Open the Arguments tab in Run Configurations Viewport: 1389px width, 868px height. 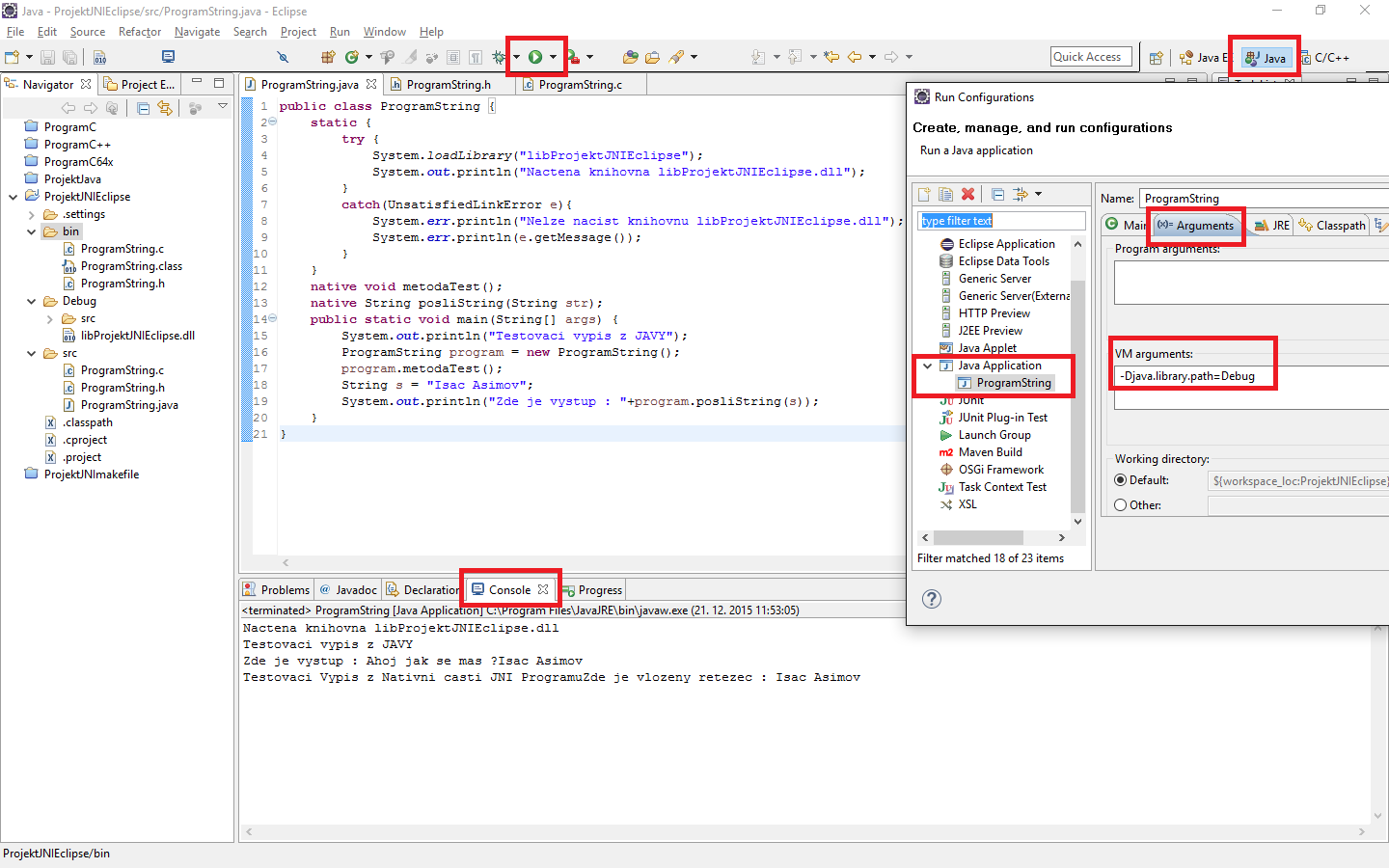[1196, 225]
